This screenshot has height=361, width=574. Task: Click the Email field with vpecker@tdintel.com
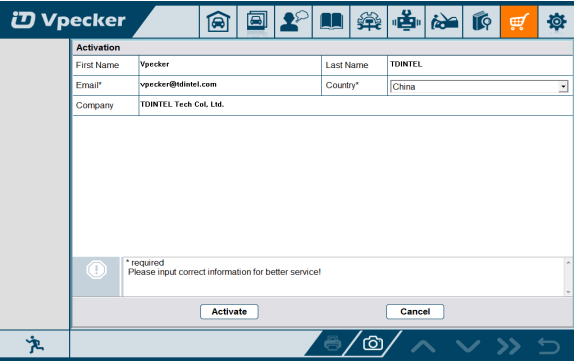pyautogui.click(x=230, y=85)
